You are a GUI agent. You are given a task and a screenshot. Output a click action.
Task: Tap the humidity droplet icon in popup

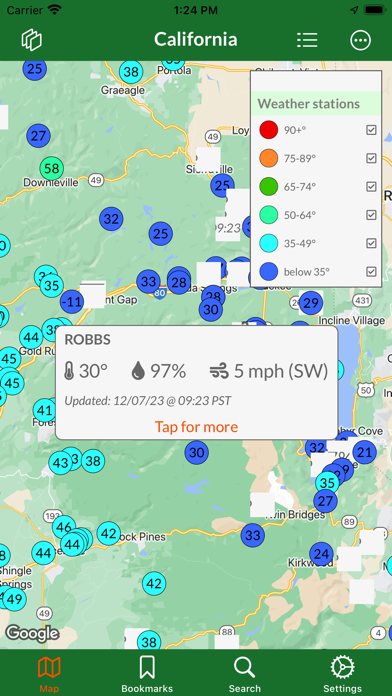pyautogui.click(x=139, y=371)
